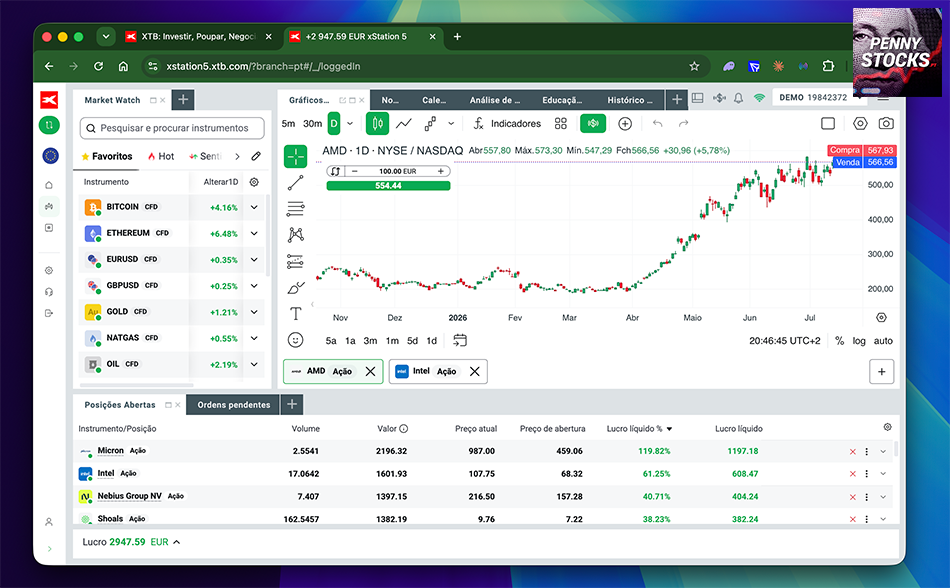
Task: Click the Venda price button
Action: (x=864, y=162)
